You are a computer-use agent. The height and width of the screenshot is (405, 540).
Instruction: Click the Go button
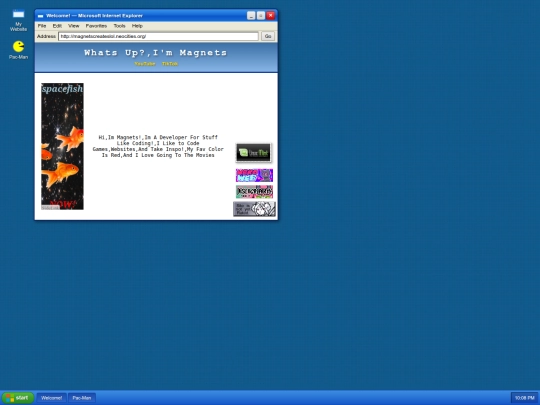[268, 36]
